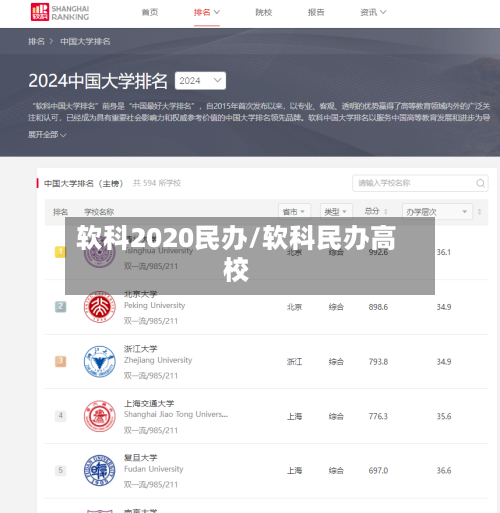Click 学校名称 column header
The width and height of the screenshot is (500, 513).
[x=99, y=212]
